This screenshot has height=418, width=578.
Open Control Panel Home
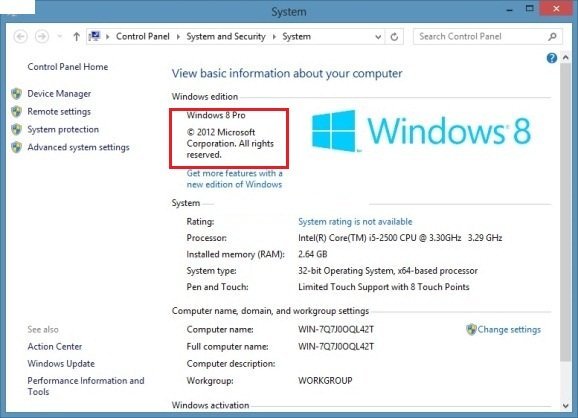tap(68, 67)
